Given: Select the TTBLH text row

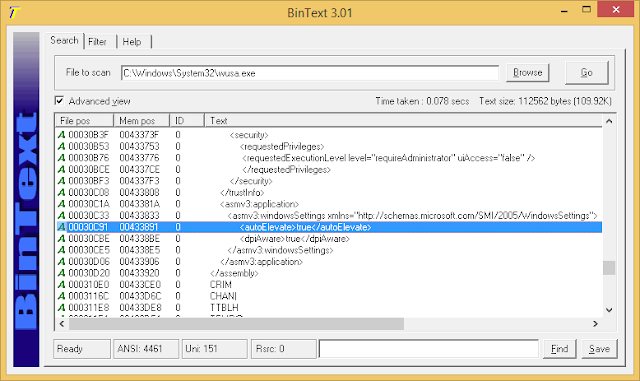Looking at the screenshot, I should pyautogui.click(x=329, y=307).
